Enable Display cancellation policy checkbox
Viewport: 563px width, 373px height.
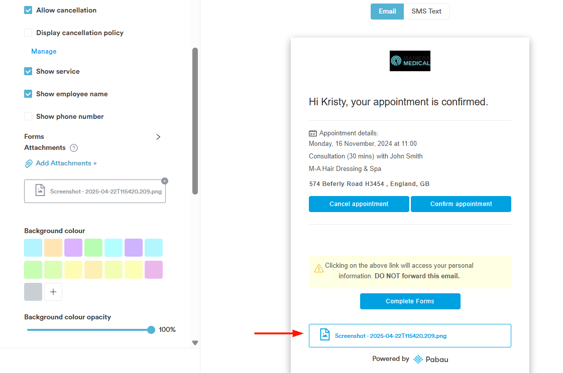[28, 33]
